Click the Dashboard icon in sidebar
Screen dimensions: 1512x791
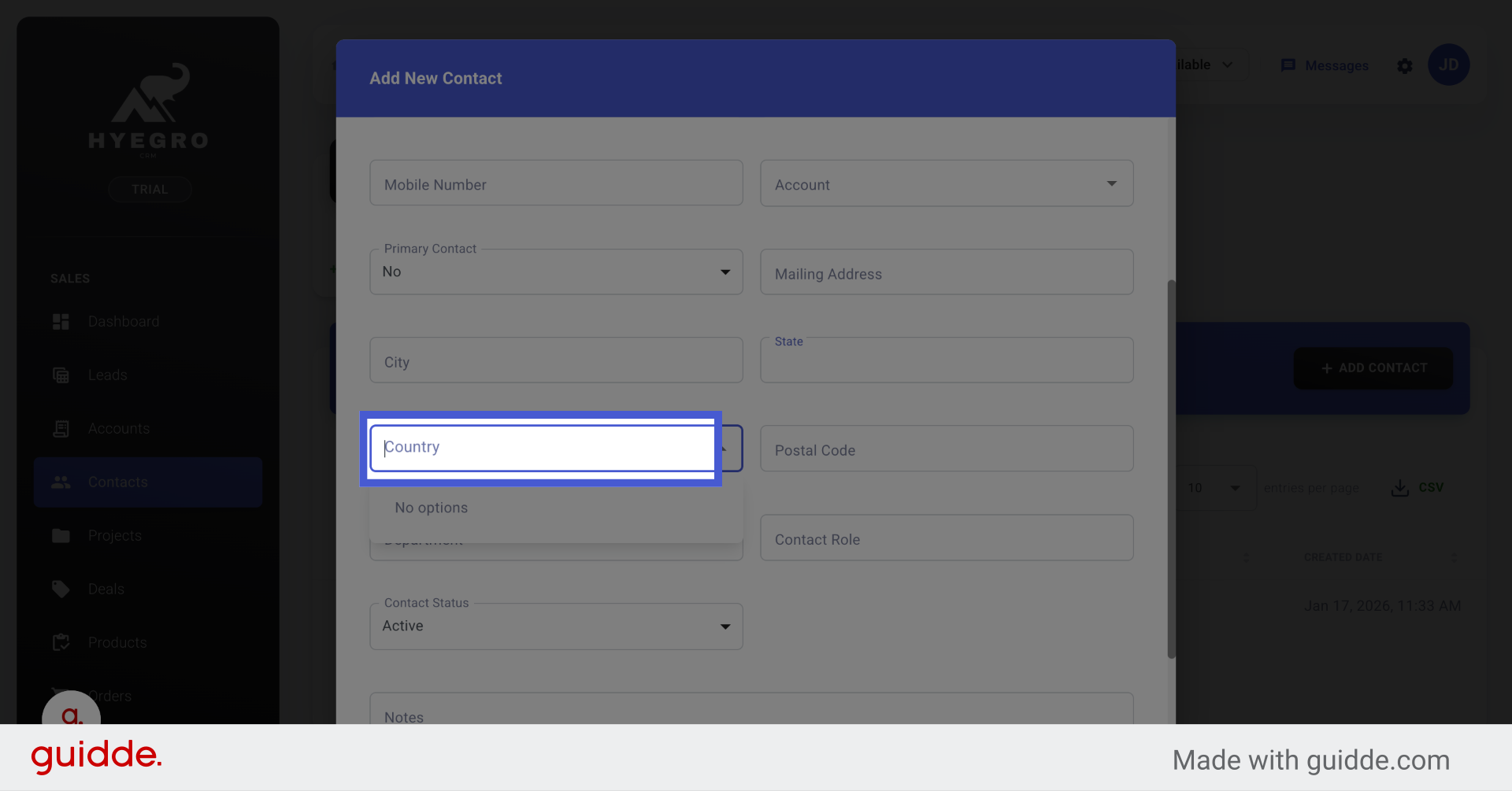[x=61, y=322]
